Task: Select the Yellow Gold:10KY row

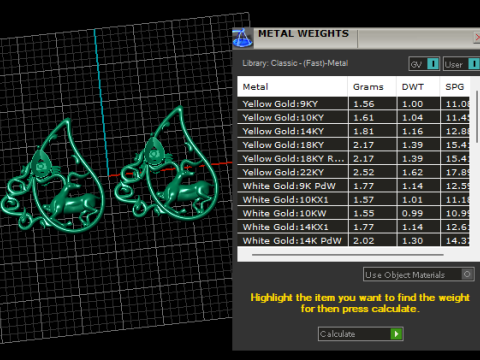Action: pos(353,118)
